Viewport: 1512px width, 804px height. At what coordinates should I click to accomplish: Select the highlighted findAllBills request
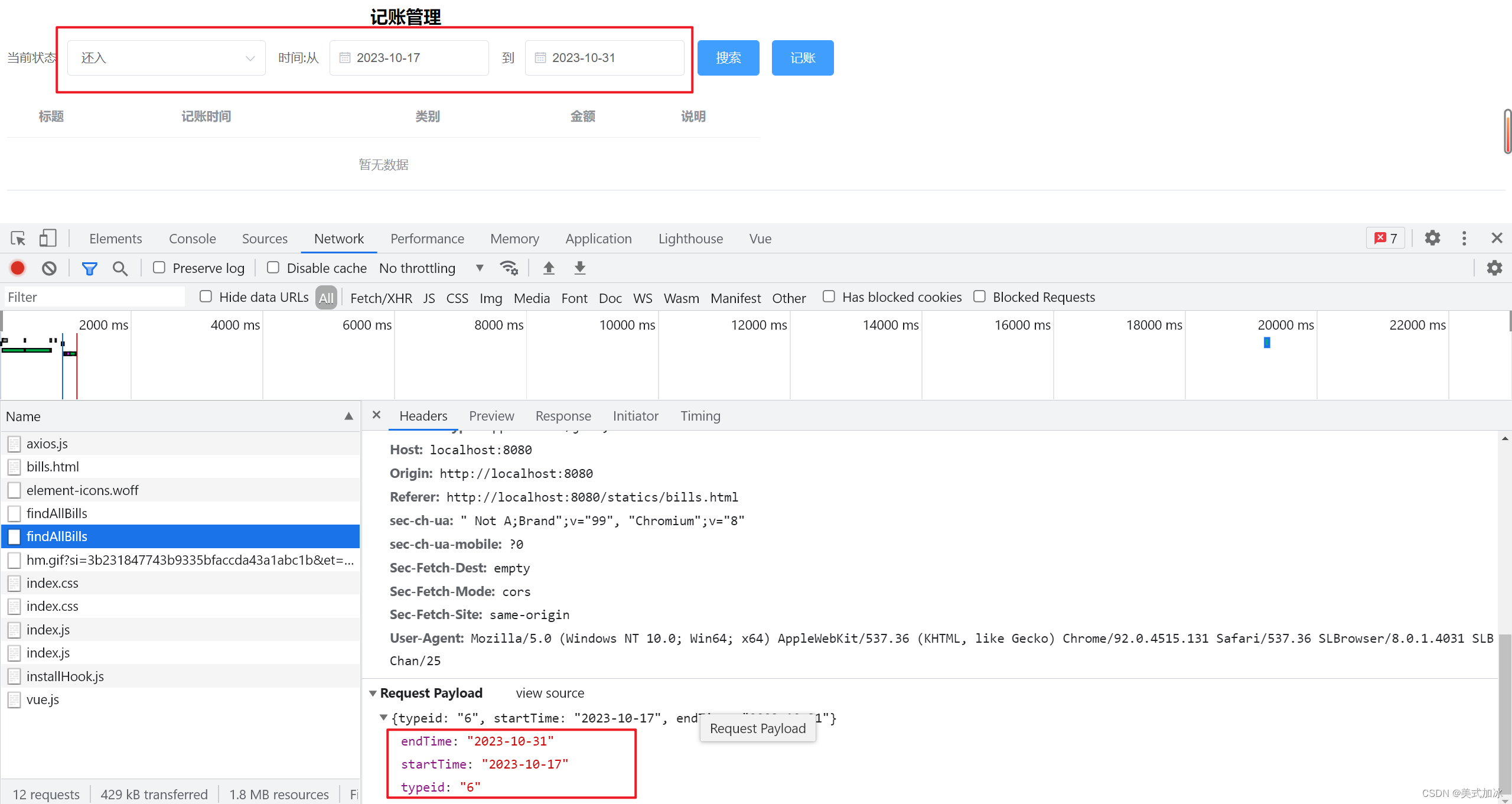(57, 536)
